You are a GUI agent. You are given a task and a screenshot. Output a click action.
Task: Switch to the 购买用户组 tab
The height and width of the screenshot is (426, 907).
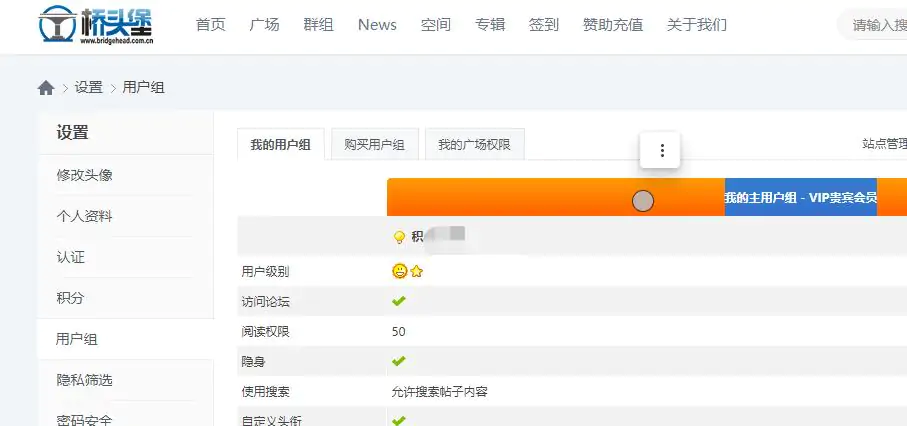[374, 145]
